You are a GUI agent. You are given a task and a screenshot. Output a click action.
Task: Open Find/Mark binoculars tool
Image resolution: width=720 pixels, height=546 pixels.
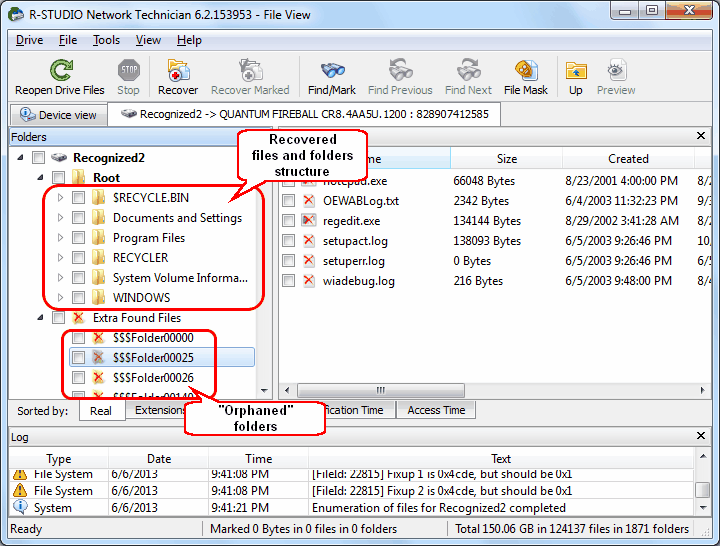(x=332, y=70)
